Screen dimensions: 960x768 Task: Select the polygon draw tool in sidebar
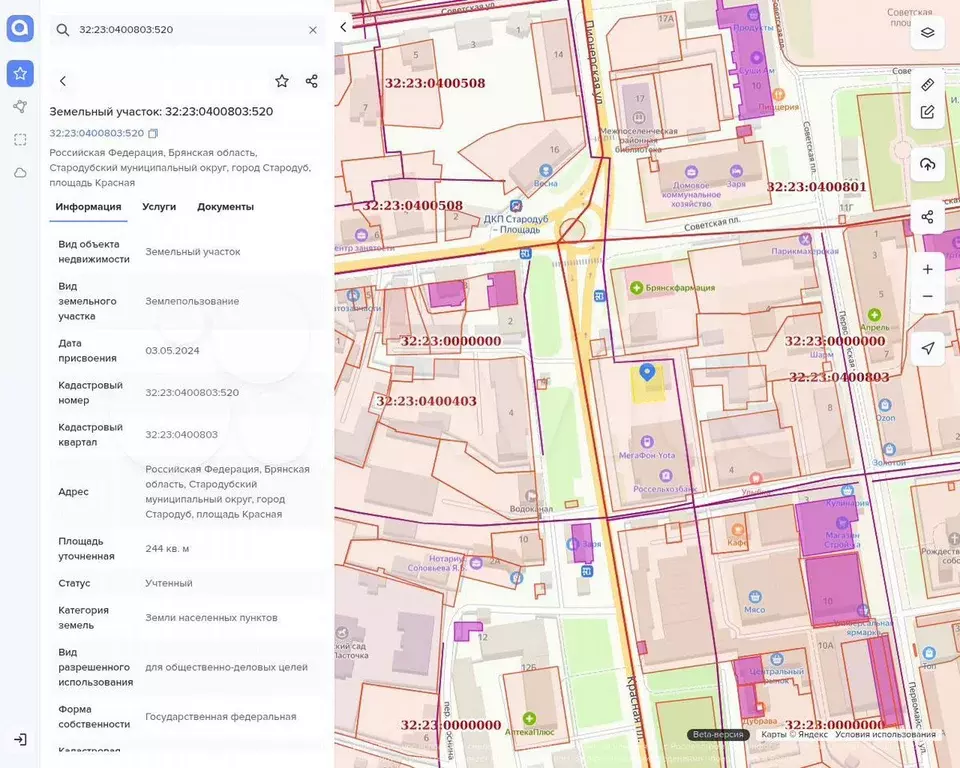(20, 107)
